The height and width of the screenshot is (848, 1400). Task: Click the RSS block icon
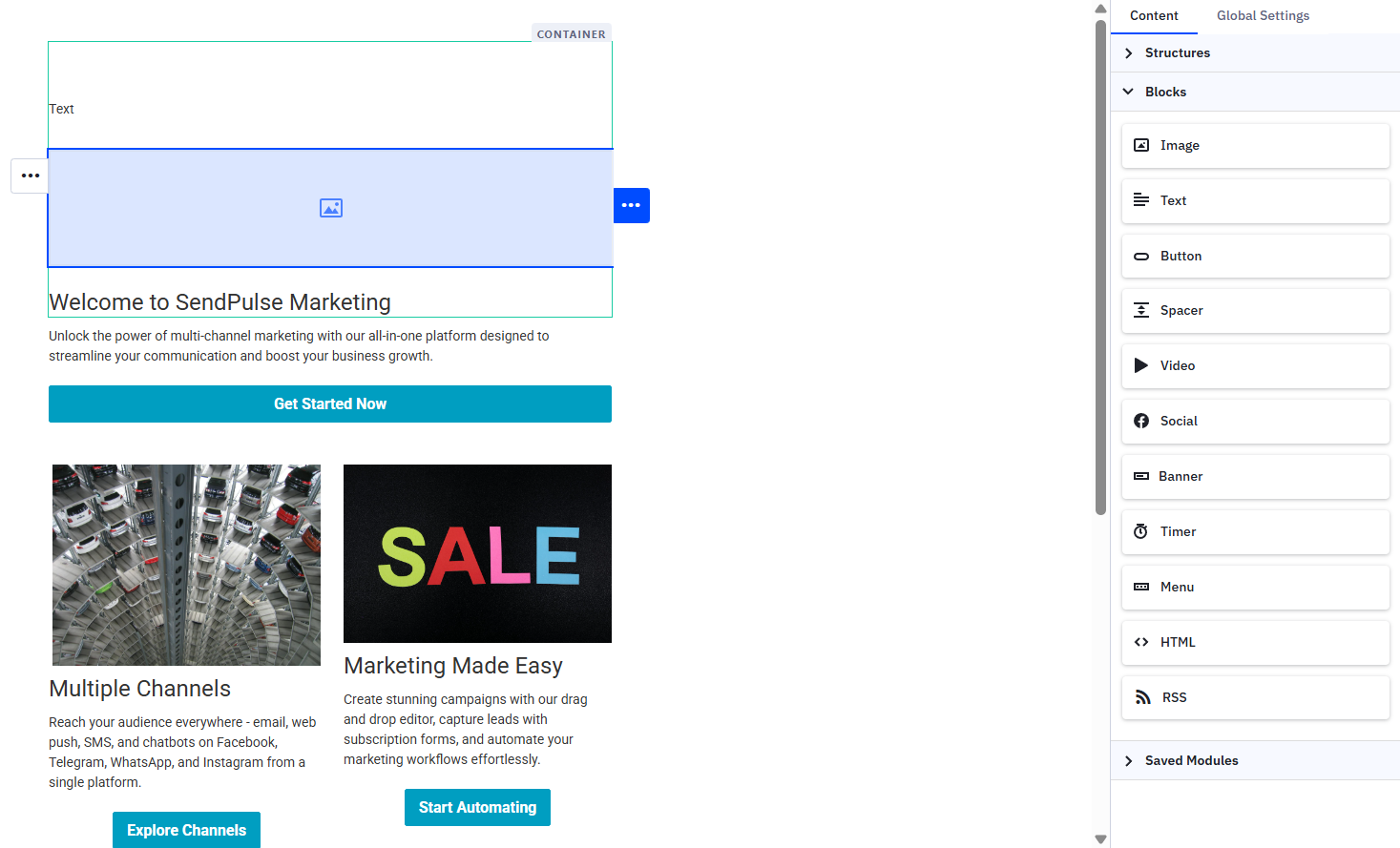click(x=1141, y=697)
